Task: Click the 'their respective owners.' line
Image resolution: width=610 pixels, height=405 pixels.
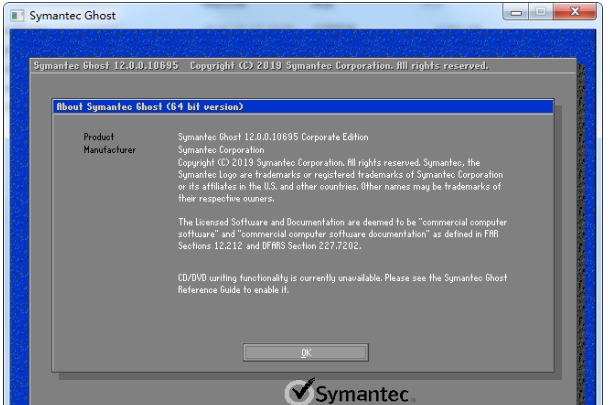Action: 226,198
